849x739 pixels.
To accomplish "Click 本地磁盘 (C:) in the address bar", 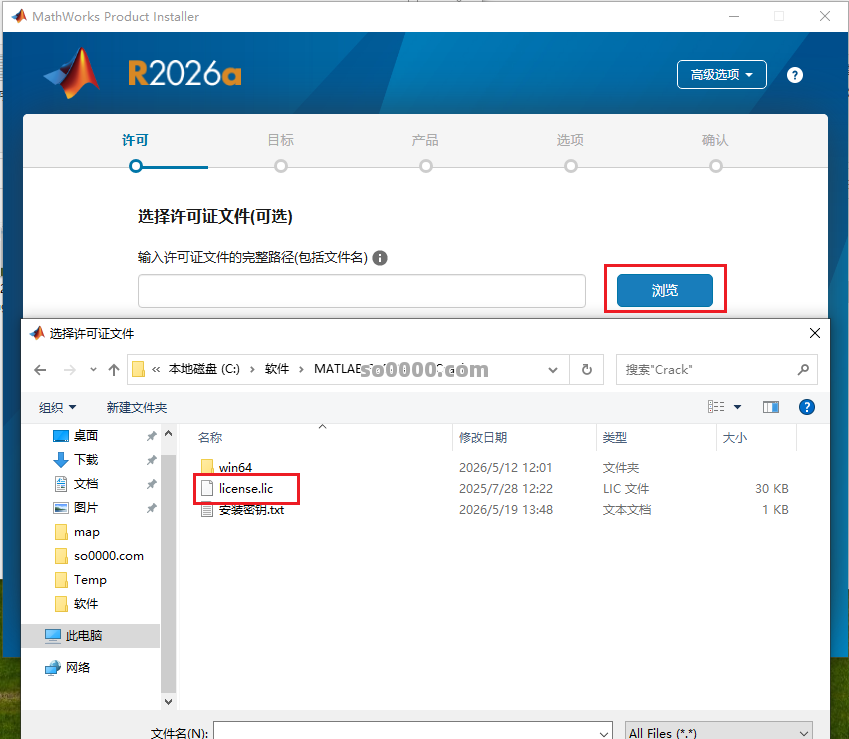I will (204, 369).
